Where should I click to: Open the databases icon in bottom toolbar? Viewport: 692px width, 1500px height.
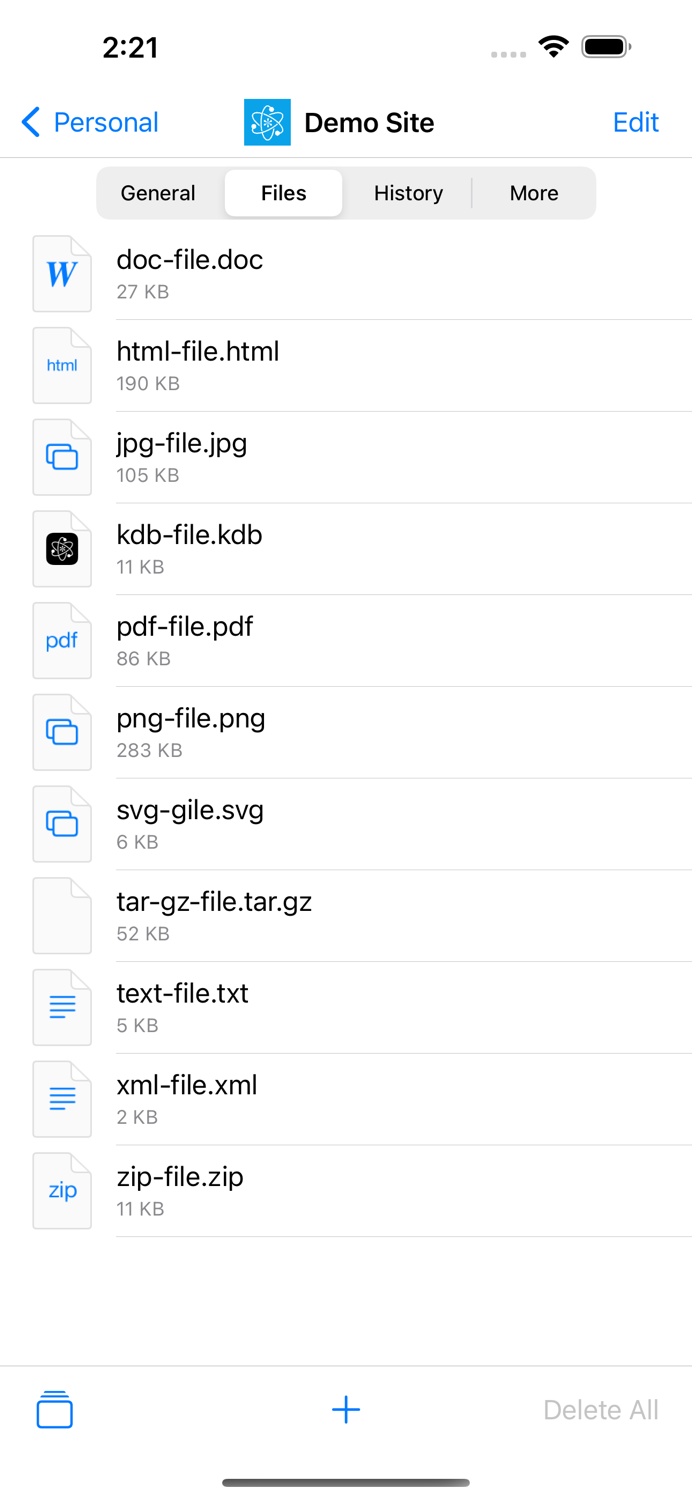click(x=54, y=1410)
